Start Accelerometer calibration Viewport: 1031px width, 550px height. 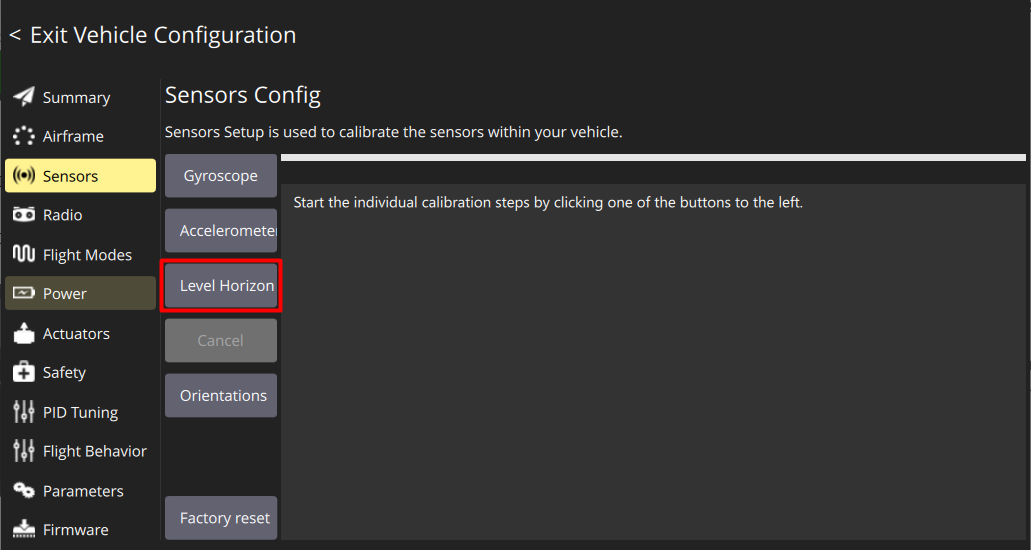(220, 231)
